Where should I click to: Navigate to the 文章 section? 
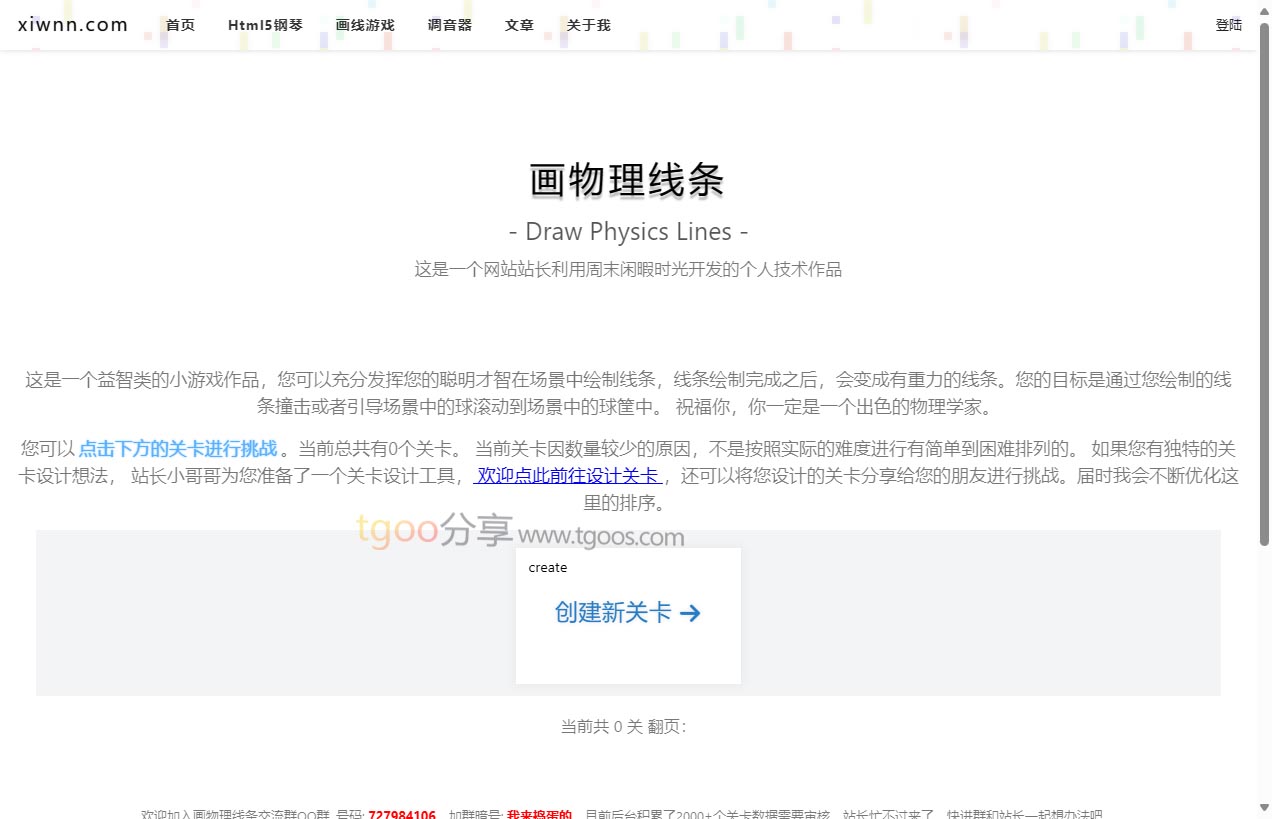pyautogui.click(x=519, y=25)
